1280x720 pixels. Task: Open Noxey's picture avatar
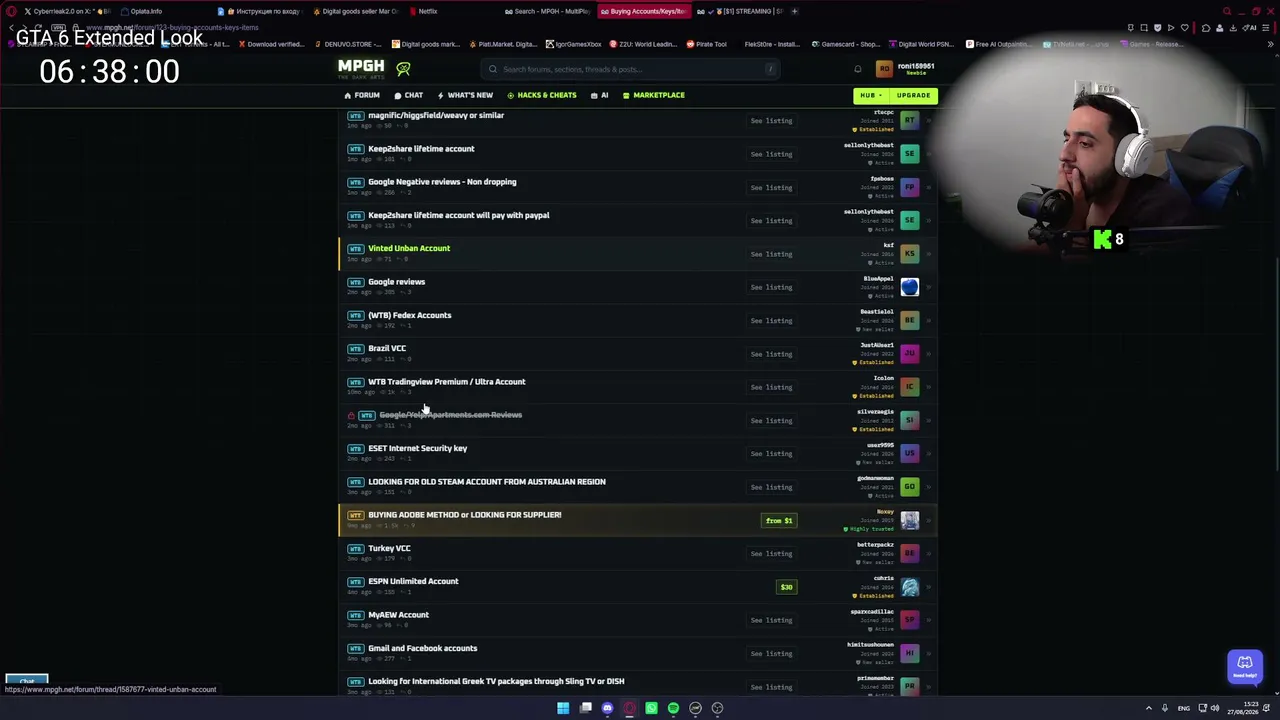tap(909, 520)
